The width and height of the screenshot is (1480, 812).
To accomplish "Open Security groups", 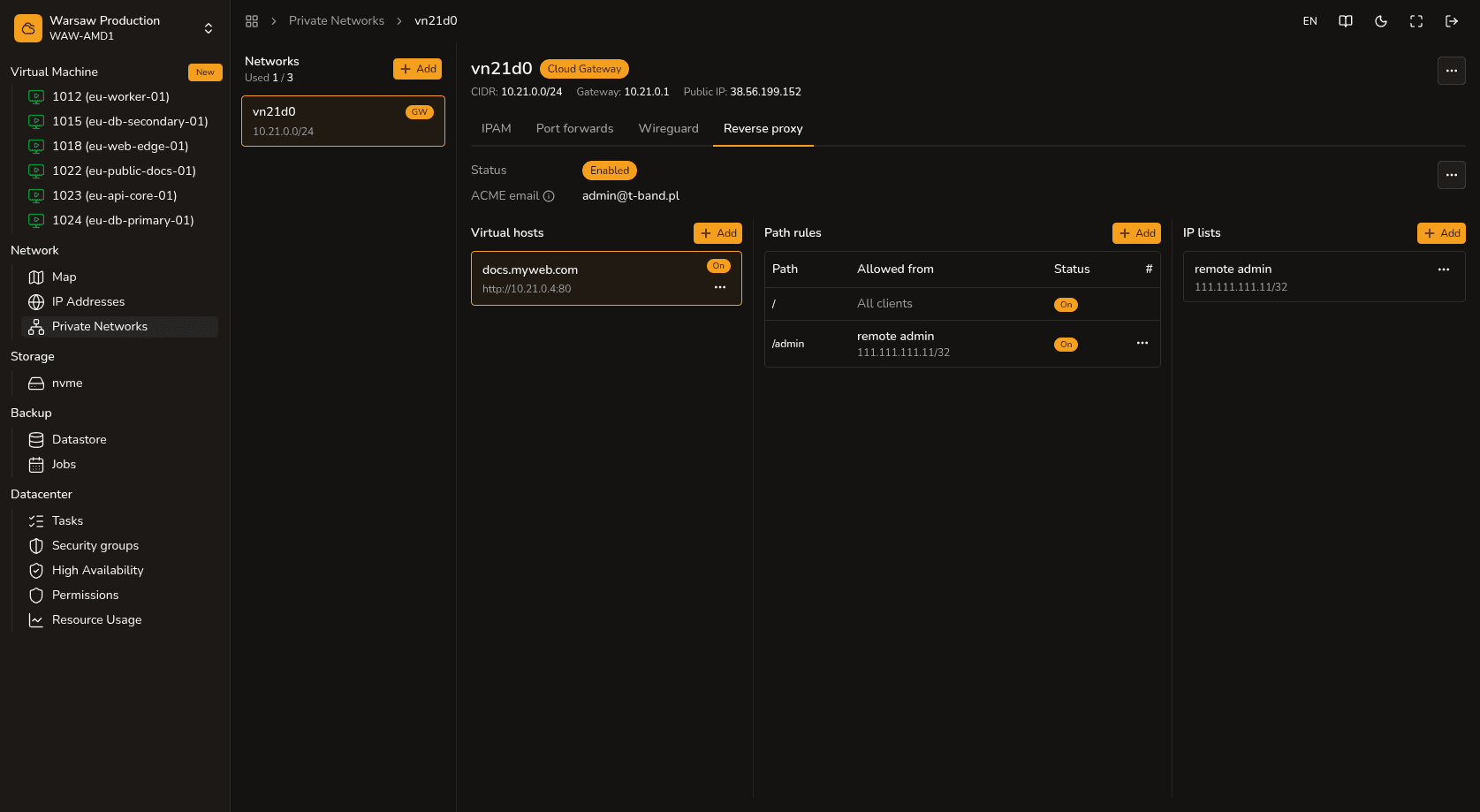I will [x=119, y=545].
